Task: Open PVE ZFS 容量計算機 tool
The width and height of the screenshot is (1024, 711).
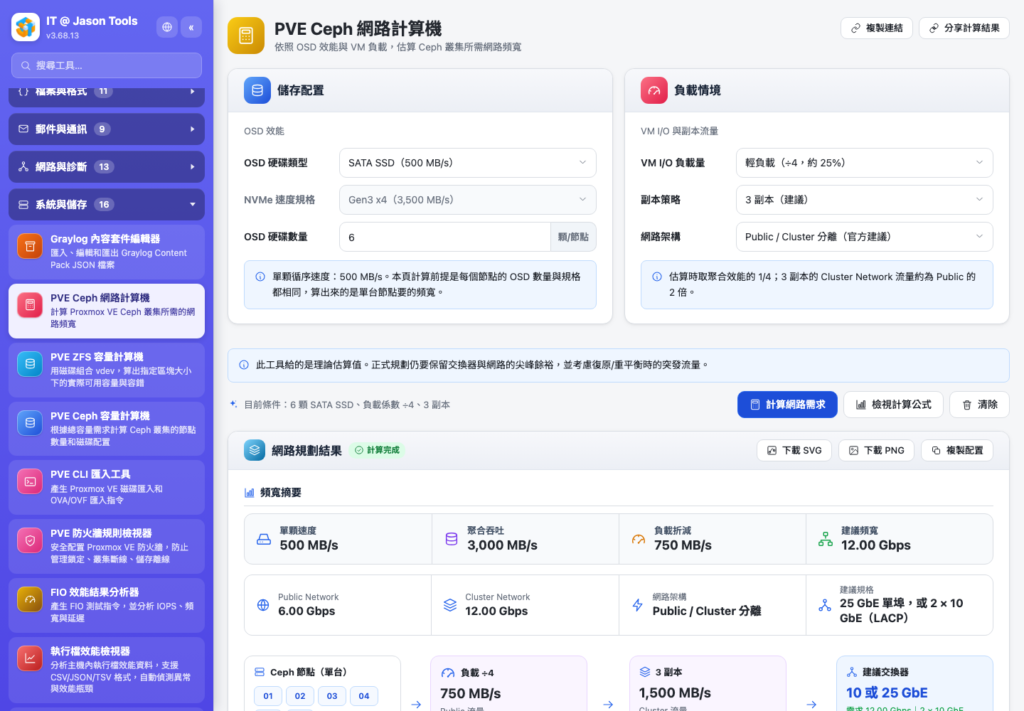Action: click(x=106, y=370)
